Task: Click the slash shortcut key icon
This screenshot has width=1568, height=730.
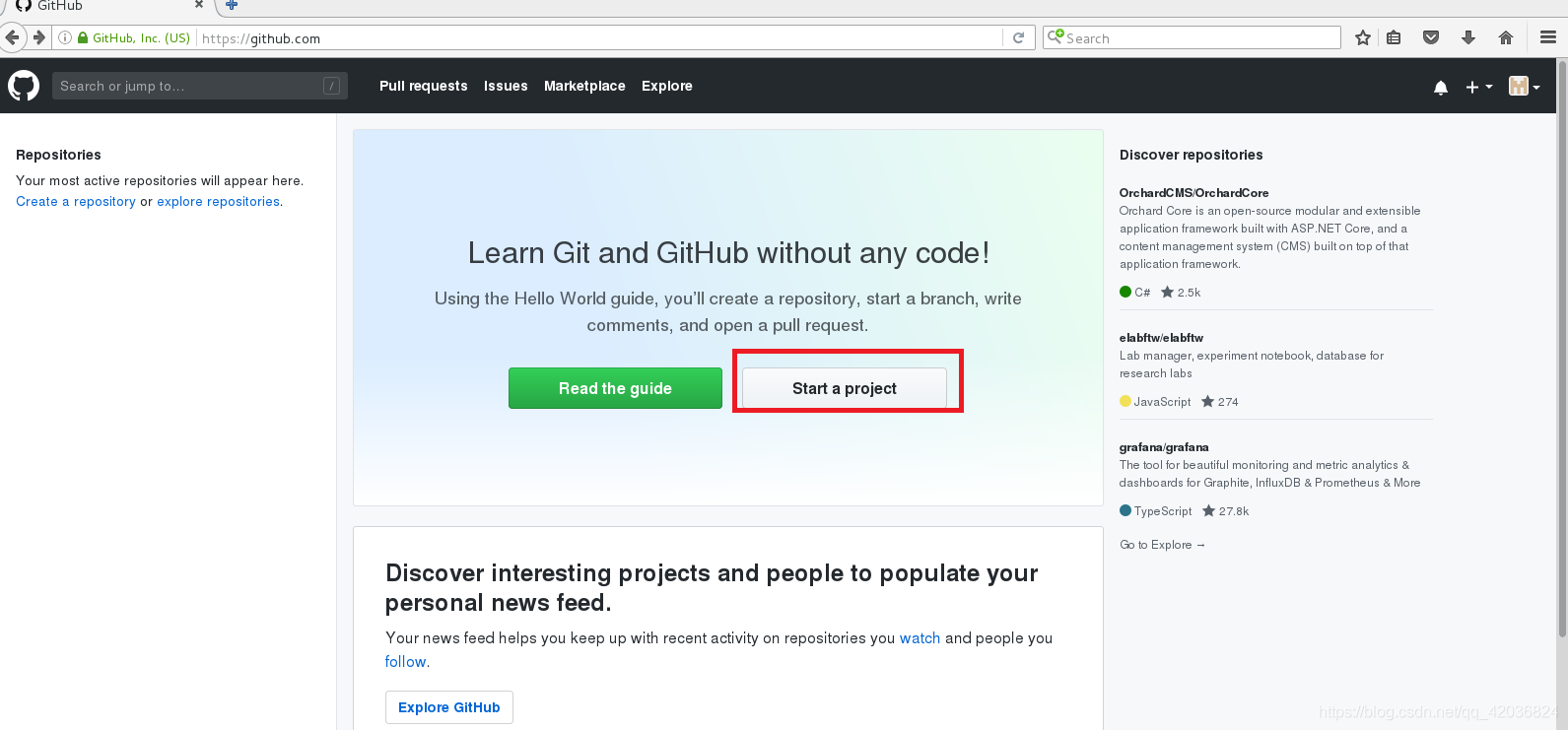Action: click(x=331, y=86)
